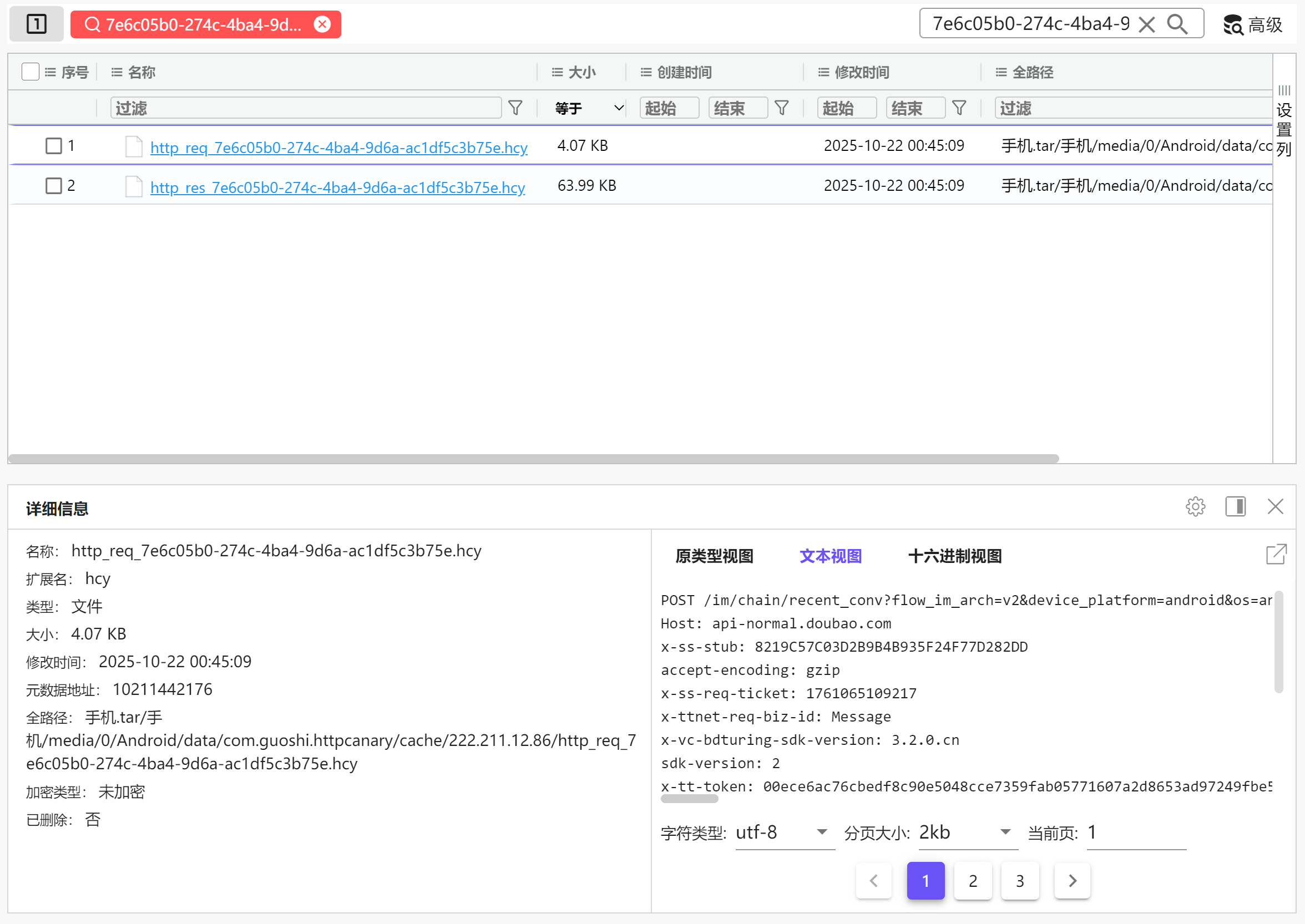The width and height of the screenshot is (1305, 924).
Task: Click the magnifier search icon in search box
Action: point(1177,24)
